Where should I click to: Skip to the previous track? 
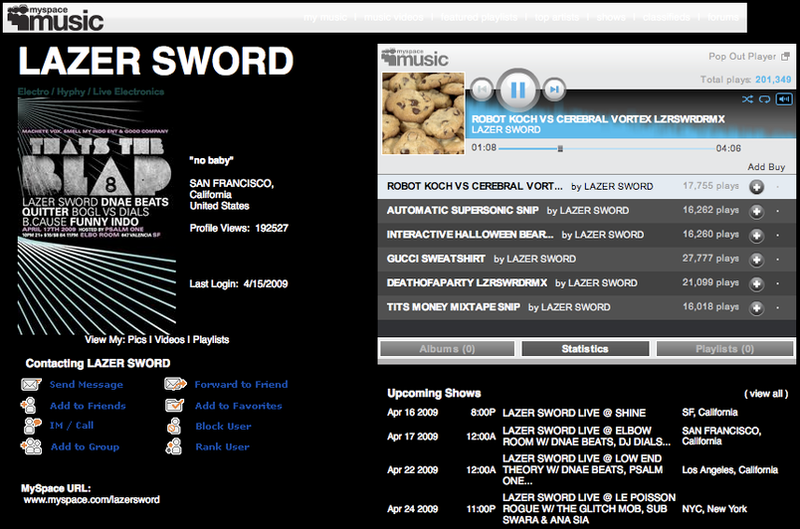coord(481,90)
